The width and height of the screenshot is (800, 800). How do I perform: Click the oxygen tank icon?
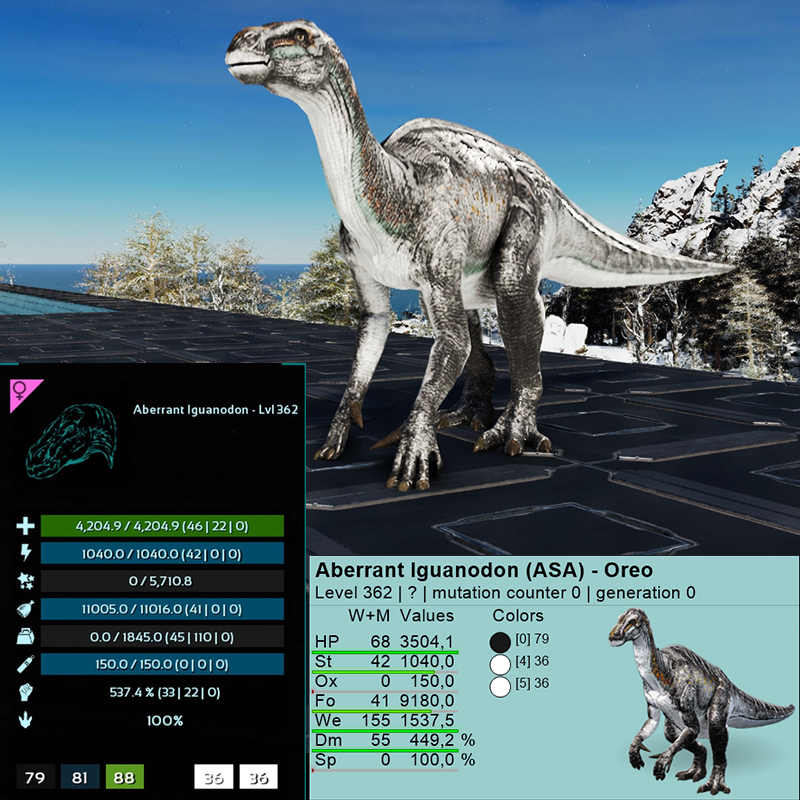(26, 664)
